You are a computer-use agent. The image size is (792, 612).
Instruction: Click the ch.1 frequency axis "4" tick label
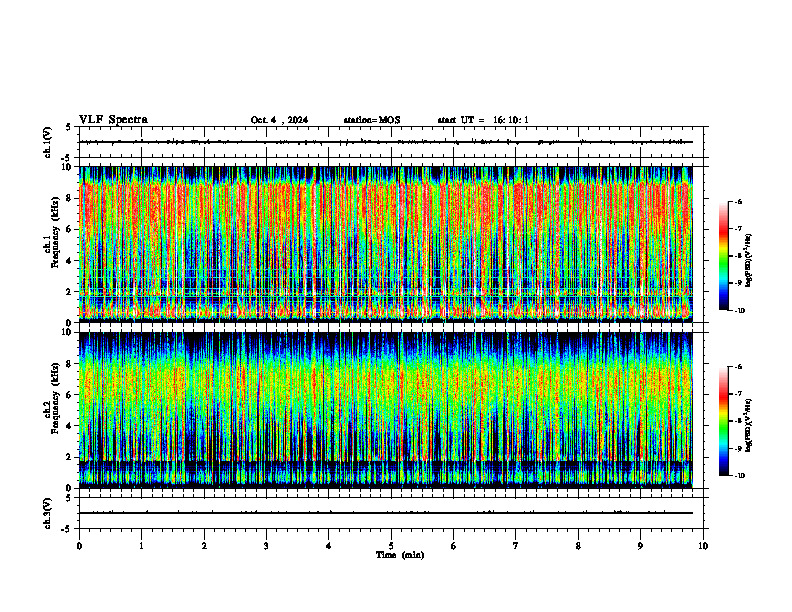click(x=70, y=261)
